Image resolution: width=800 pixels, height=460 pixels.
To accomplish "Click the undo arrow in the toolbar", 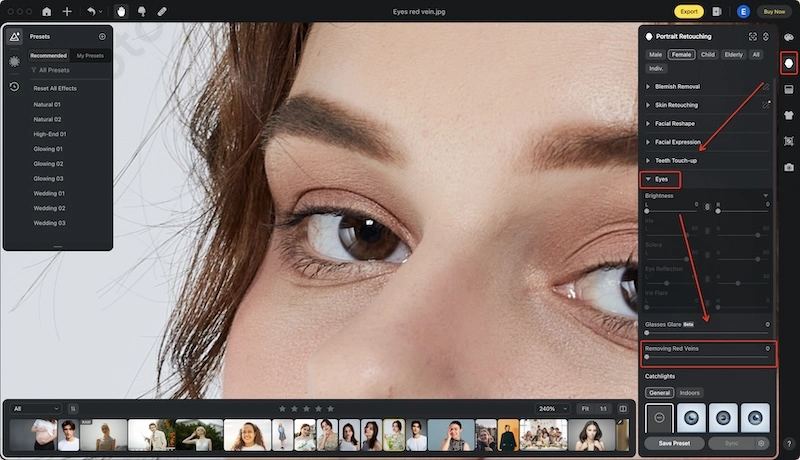I will [91, 11].
